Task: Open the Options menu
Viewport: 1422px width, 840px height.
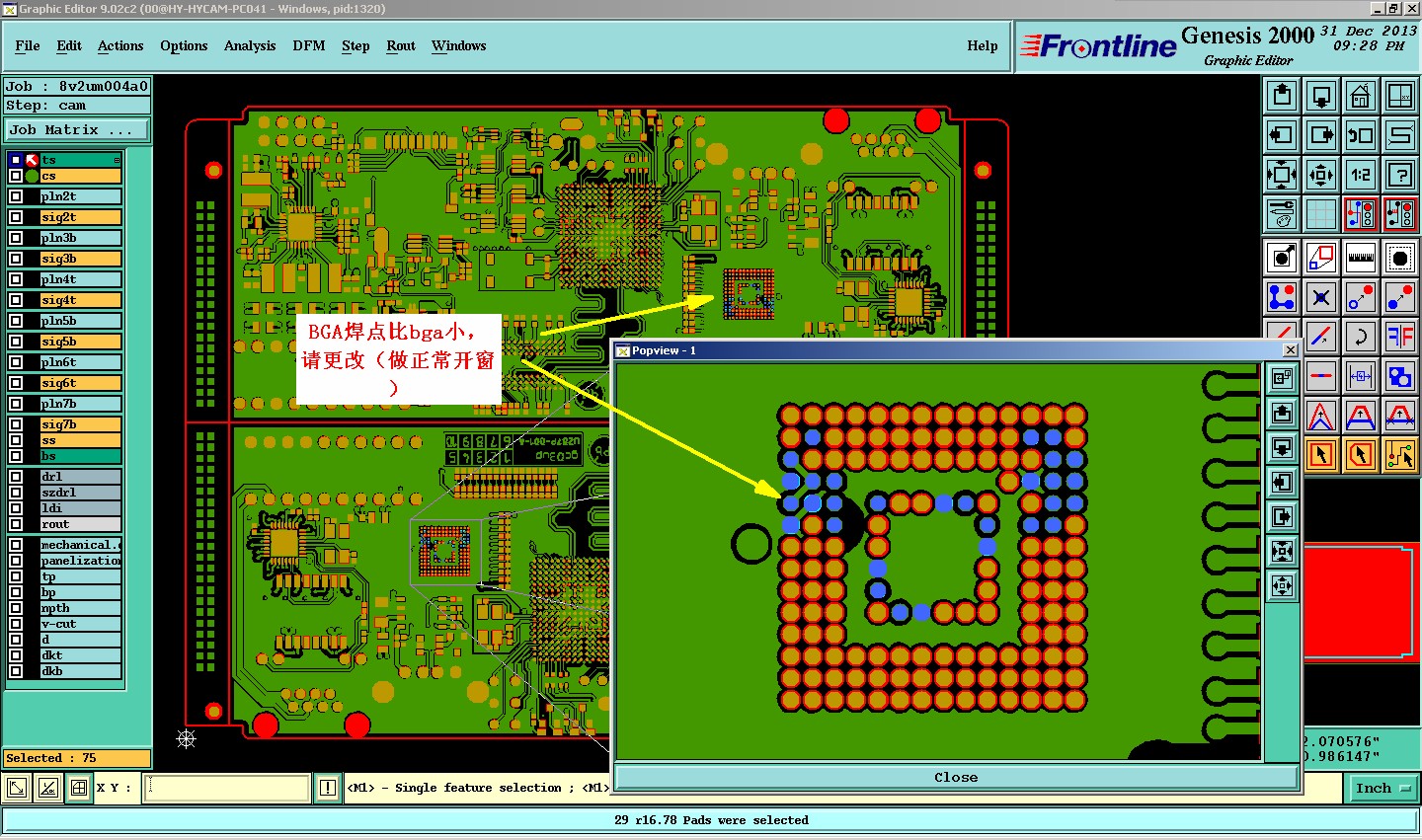Action: (184, 45)
